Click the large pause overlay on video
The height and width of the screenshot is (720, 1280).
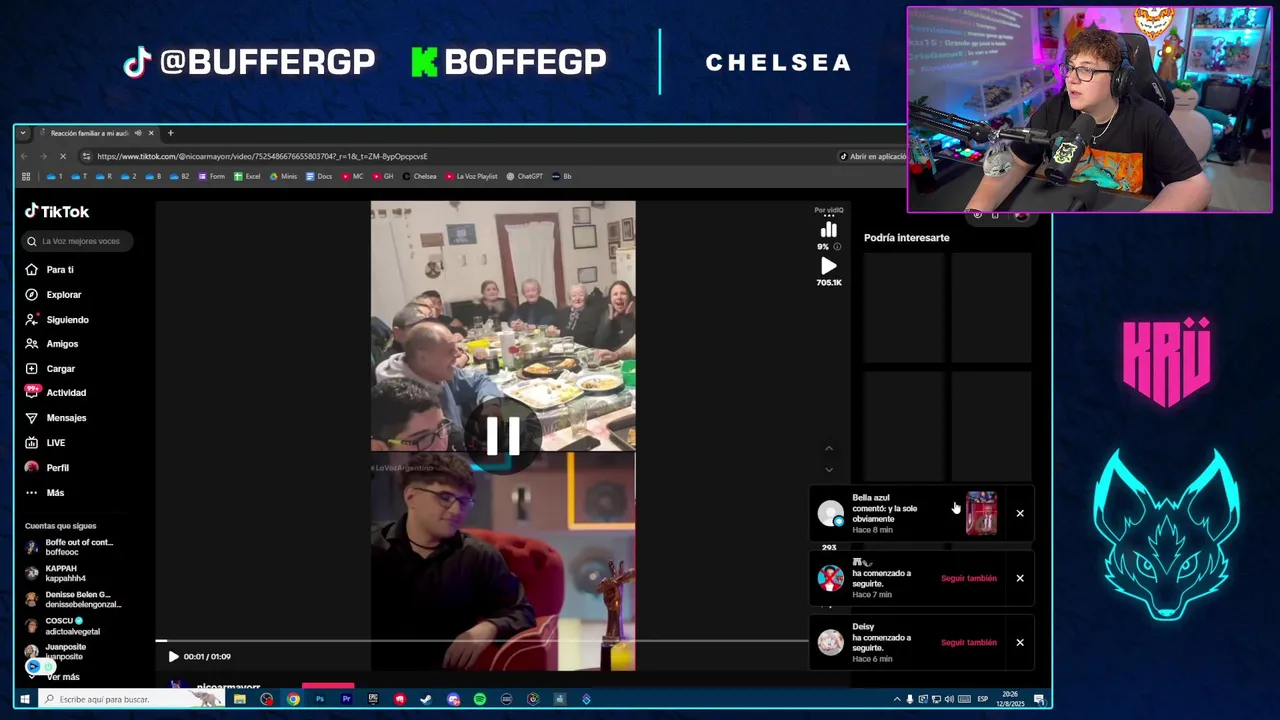pos(503,435)
